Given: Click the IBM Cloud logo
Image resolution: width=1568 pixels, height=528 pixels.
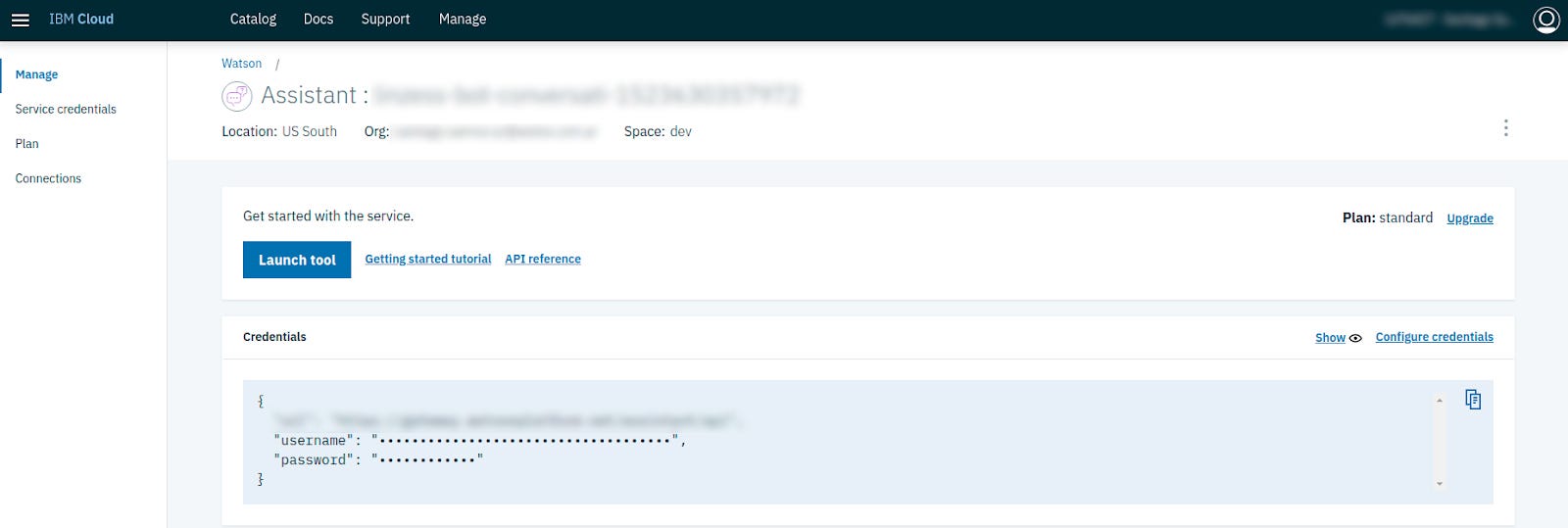Looking at the screenshot, I should click(81, 20).
